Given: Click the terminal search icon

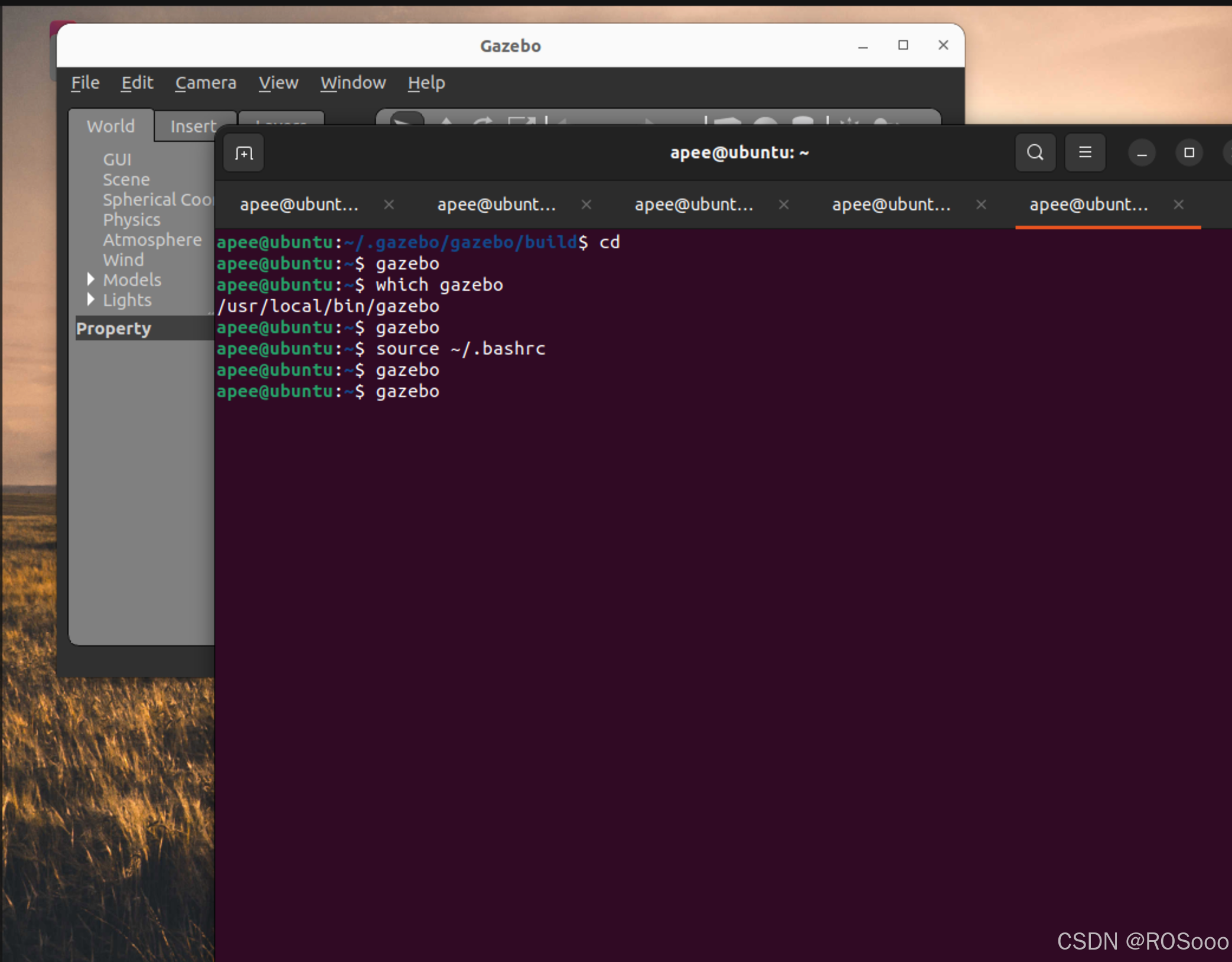Looking at the screenshot, I should (1035, 152).
